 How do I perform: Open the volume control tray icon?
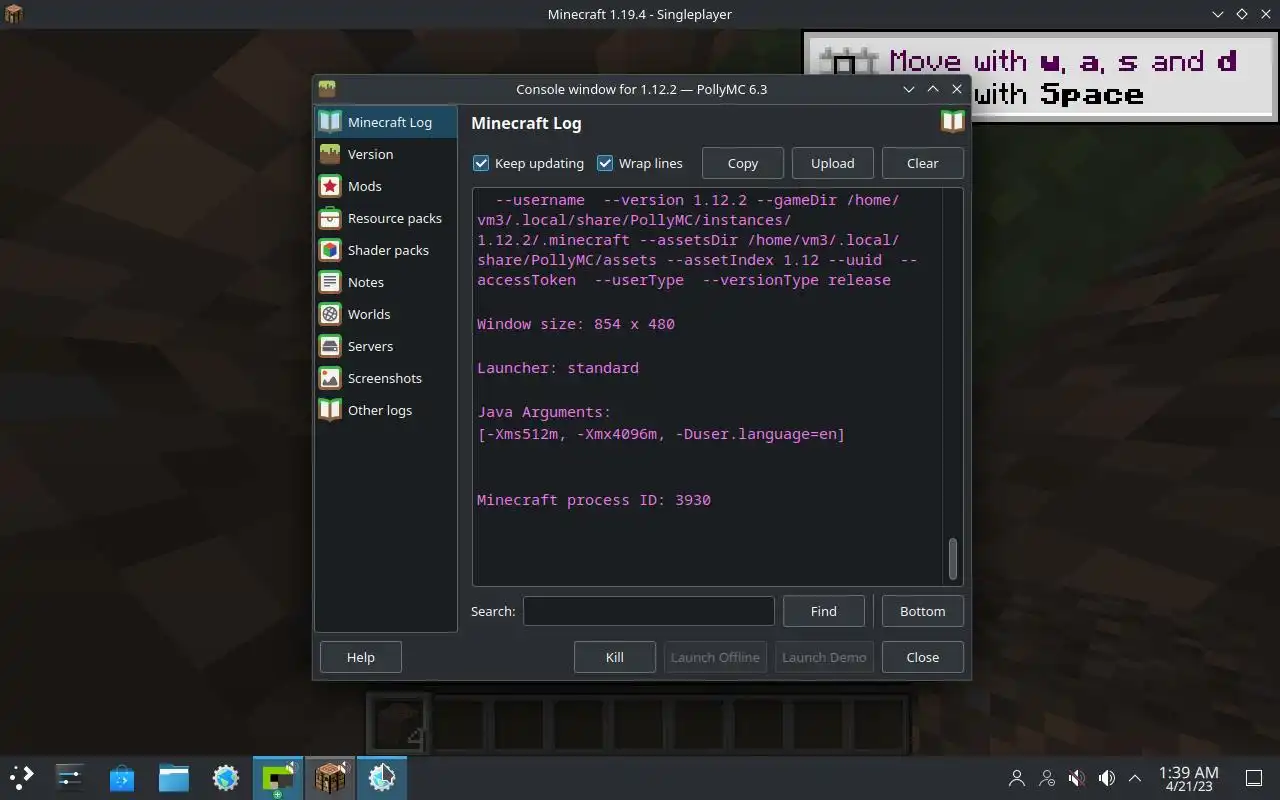(x=1107, y=778)
